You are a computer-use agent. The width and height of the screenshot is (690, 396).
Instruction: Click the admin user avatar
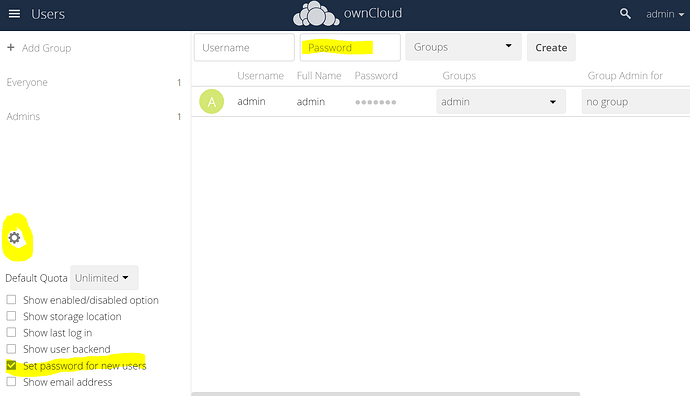point(212,102)
